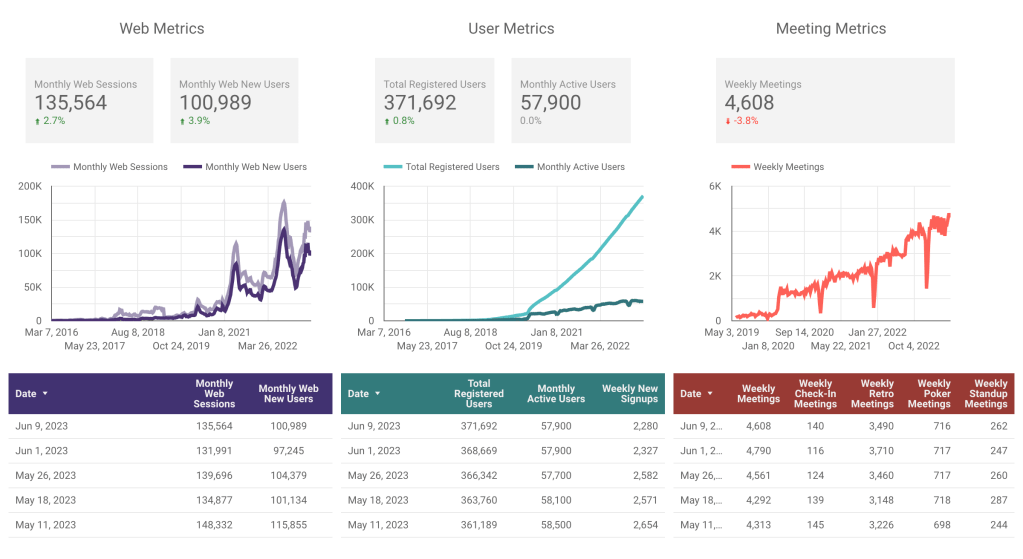
Task: Sort by Weekly New Signups column header
Action: tap(630, 394)
